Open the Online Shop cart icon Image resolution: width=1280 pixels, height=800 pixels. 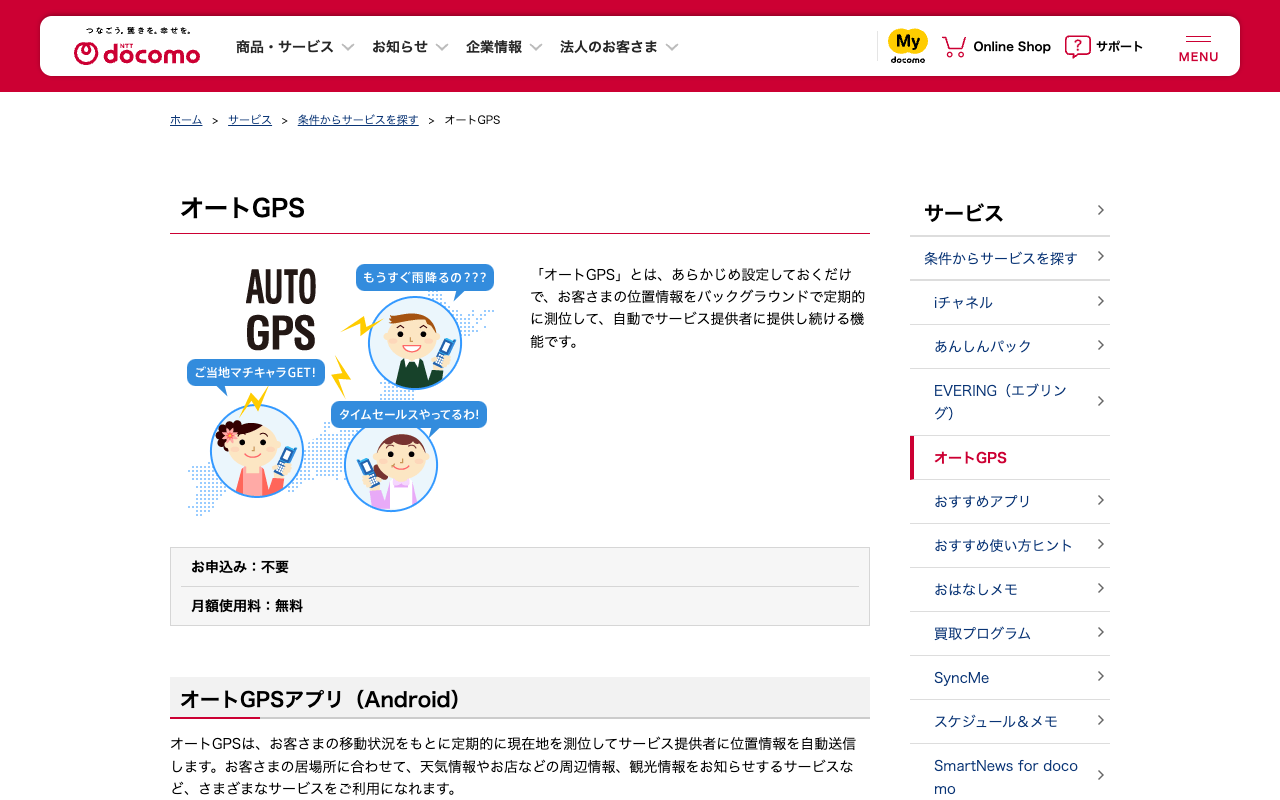click(954, 46)
